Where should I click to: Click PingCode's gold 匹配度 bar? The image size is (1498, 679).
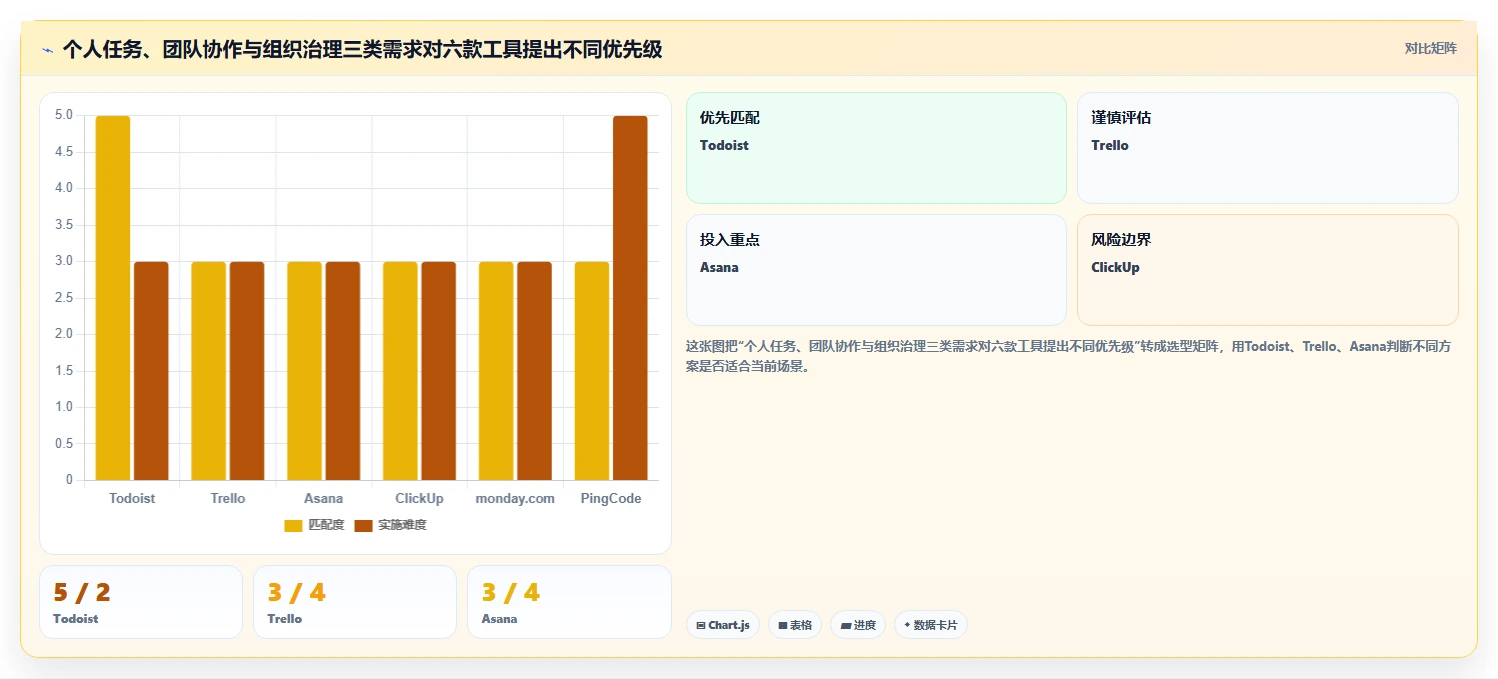tap(592, 371)
